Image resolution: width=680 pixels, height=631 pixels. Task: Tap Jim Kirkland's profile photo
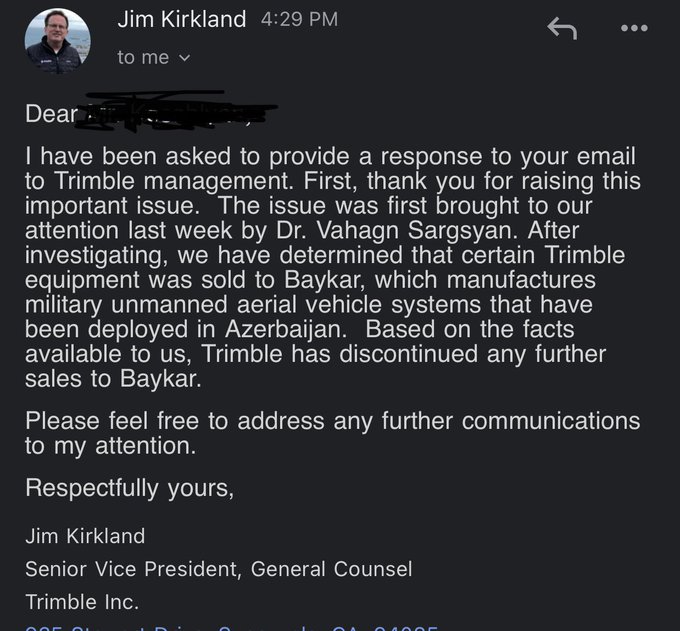pyautogui.click(x=58, y=40)
